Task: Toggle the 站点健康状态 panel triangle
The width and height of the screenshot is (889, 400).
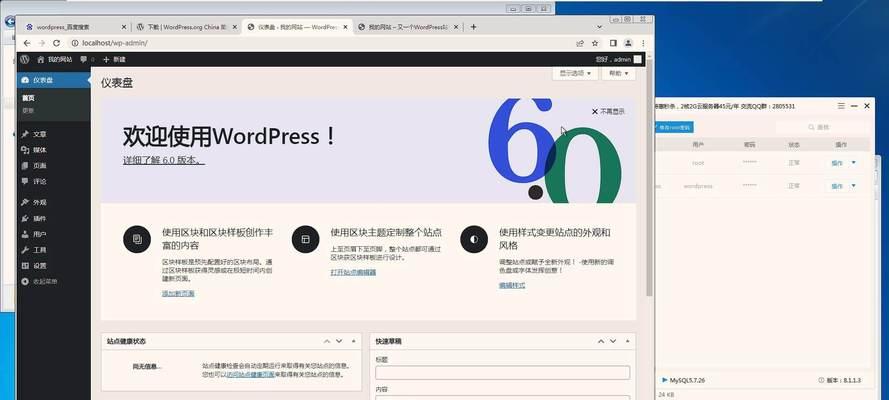Action: (x=353, y=341)
